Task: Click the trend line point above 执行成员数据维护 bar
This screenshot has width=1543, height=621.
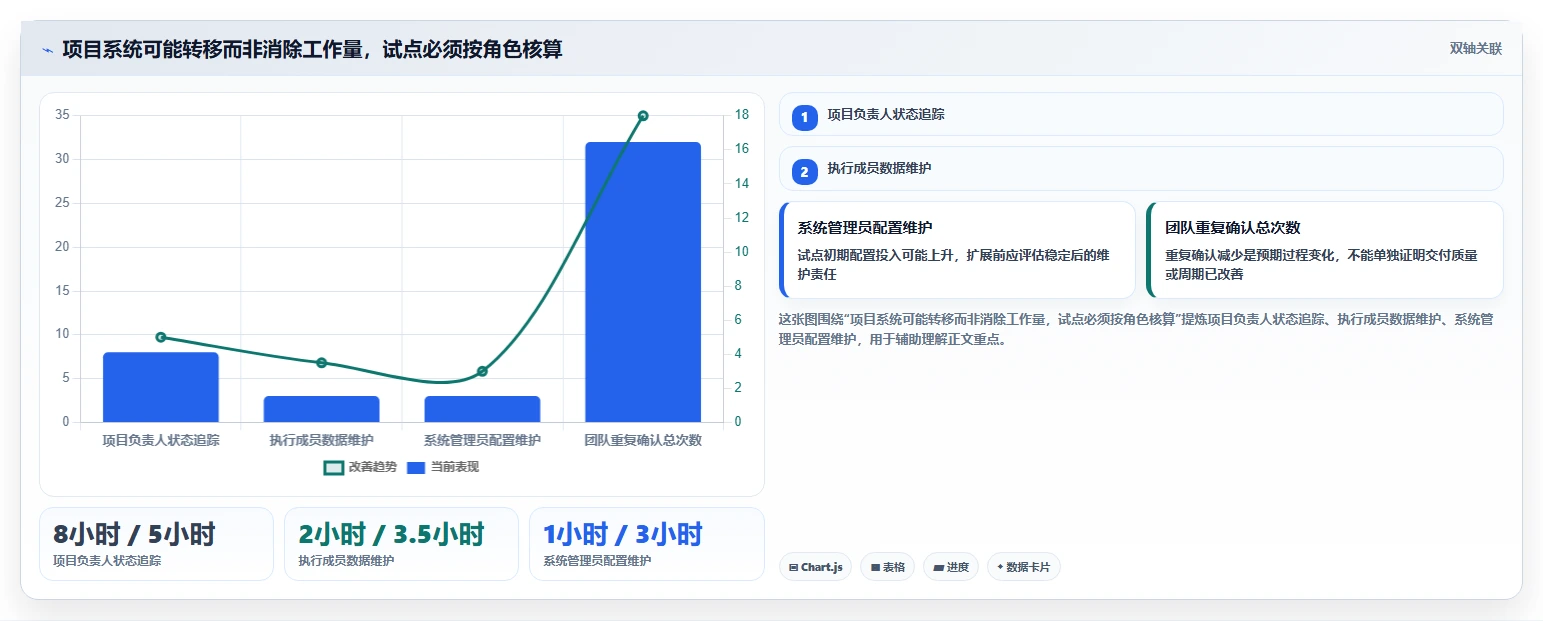Action: tap(322, 363)
